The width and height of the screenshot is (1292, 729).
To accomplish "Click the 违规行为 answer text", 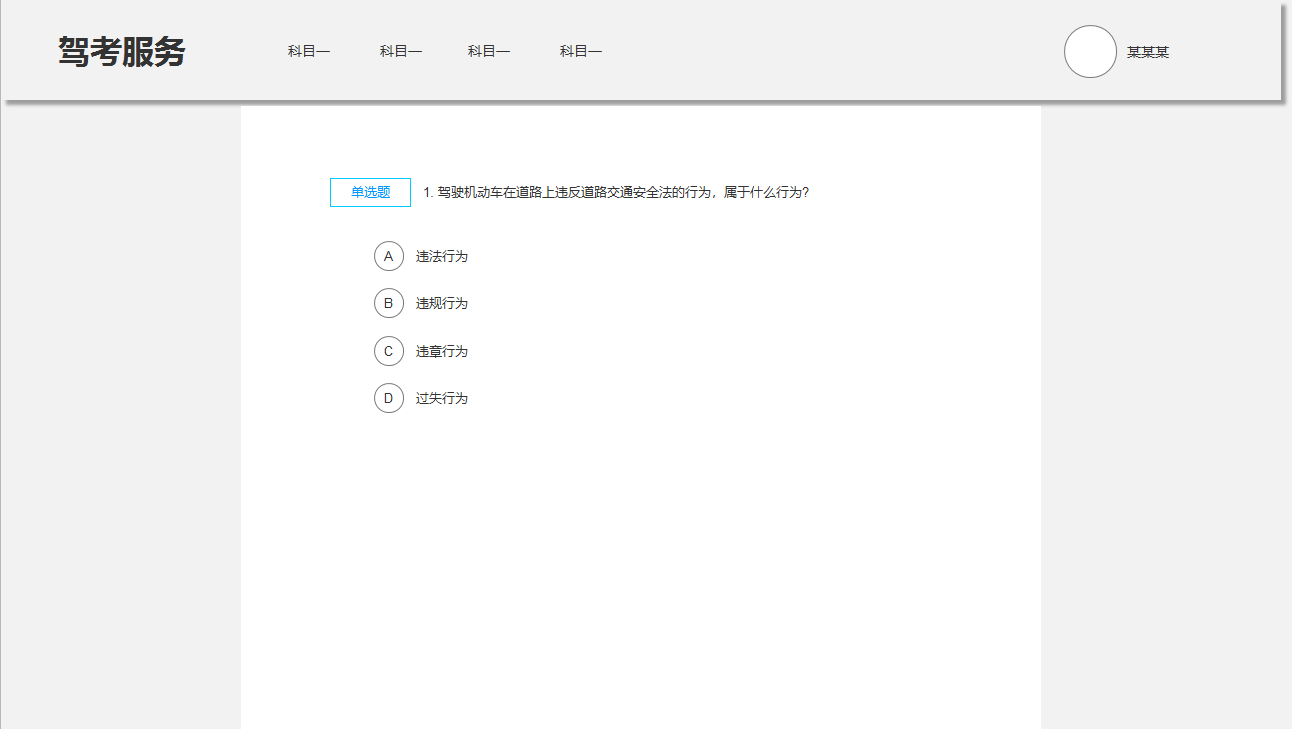I will coord(442,303).
